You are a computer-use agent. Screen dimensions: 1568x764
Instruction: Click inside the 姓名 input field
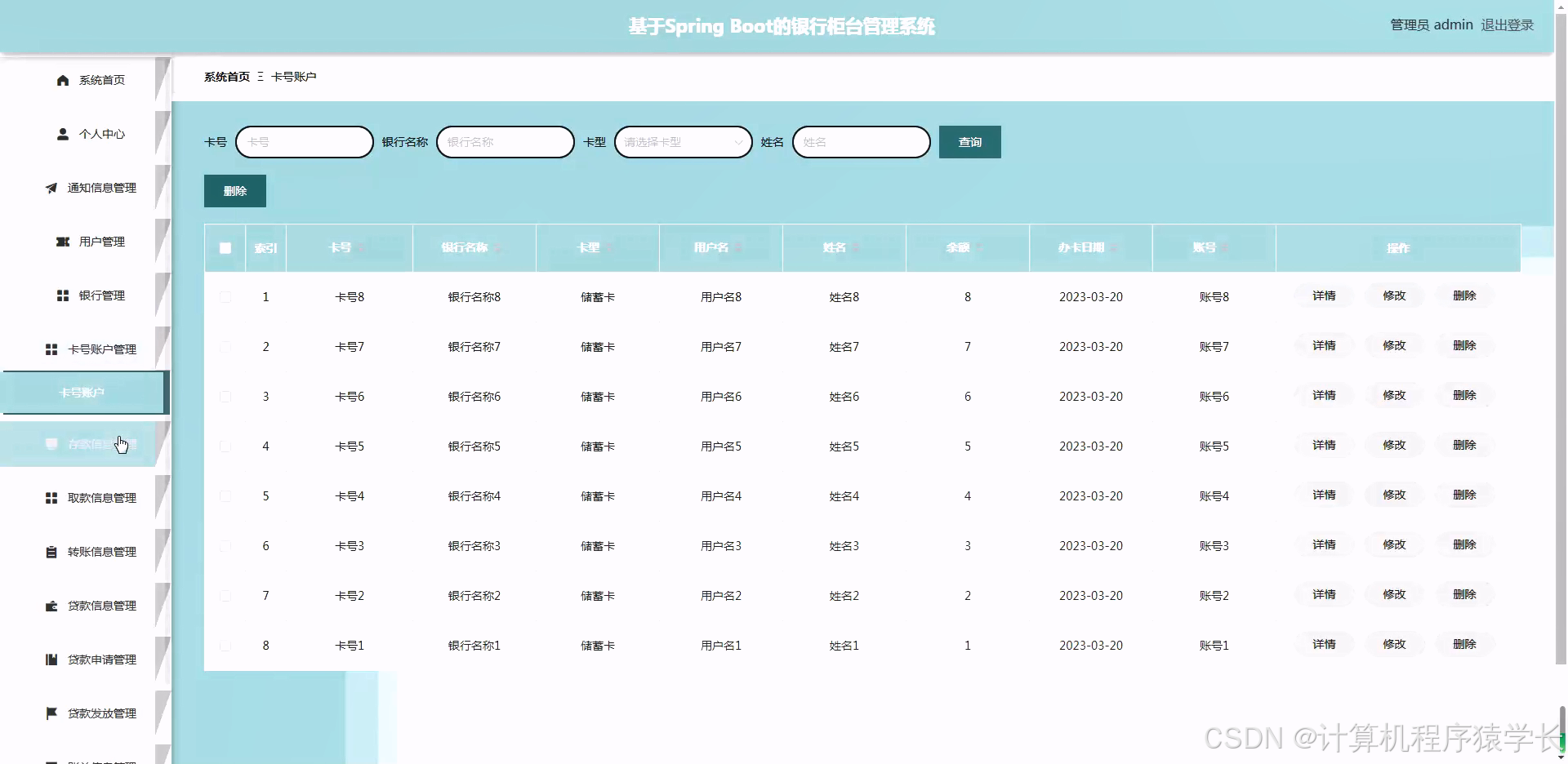pos(861,141)
